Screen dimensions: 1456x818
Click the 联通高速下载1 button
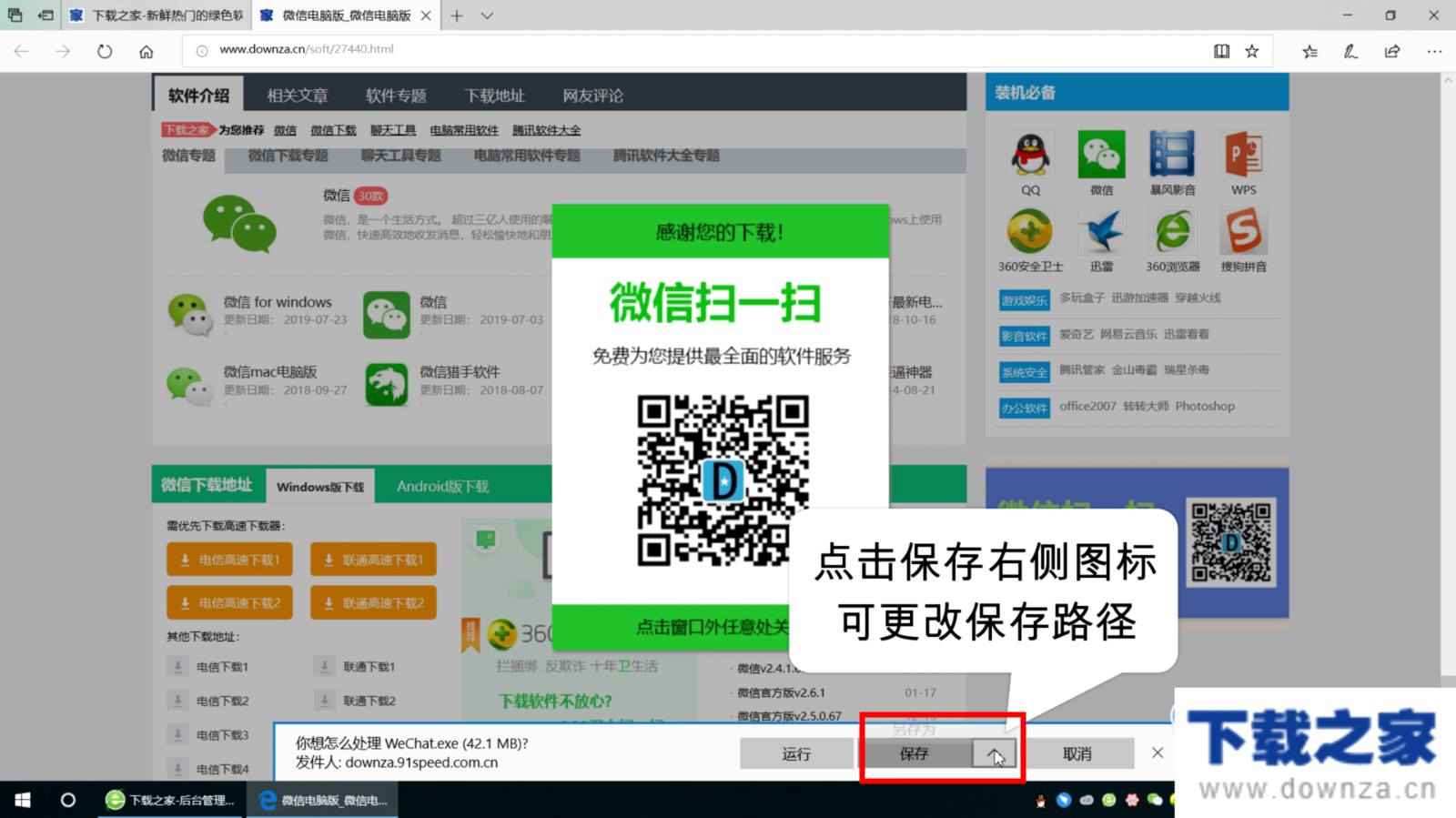(373, 560)
